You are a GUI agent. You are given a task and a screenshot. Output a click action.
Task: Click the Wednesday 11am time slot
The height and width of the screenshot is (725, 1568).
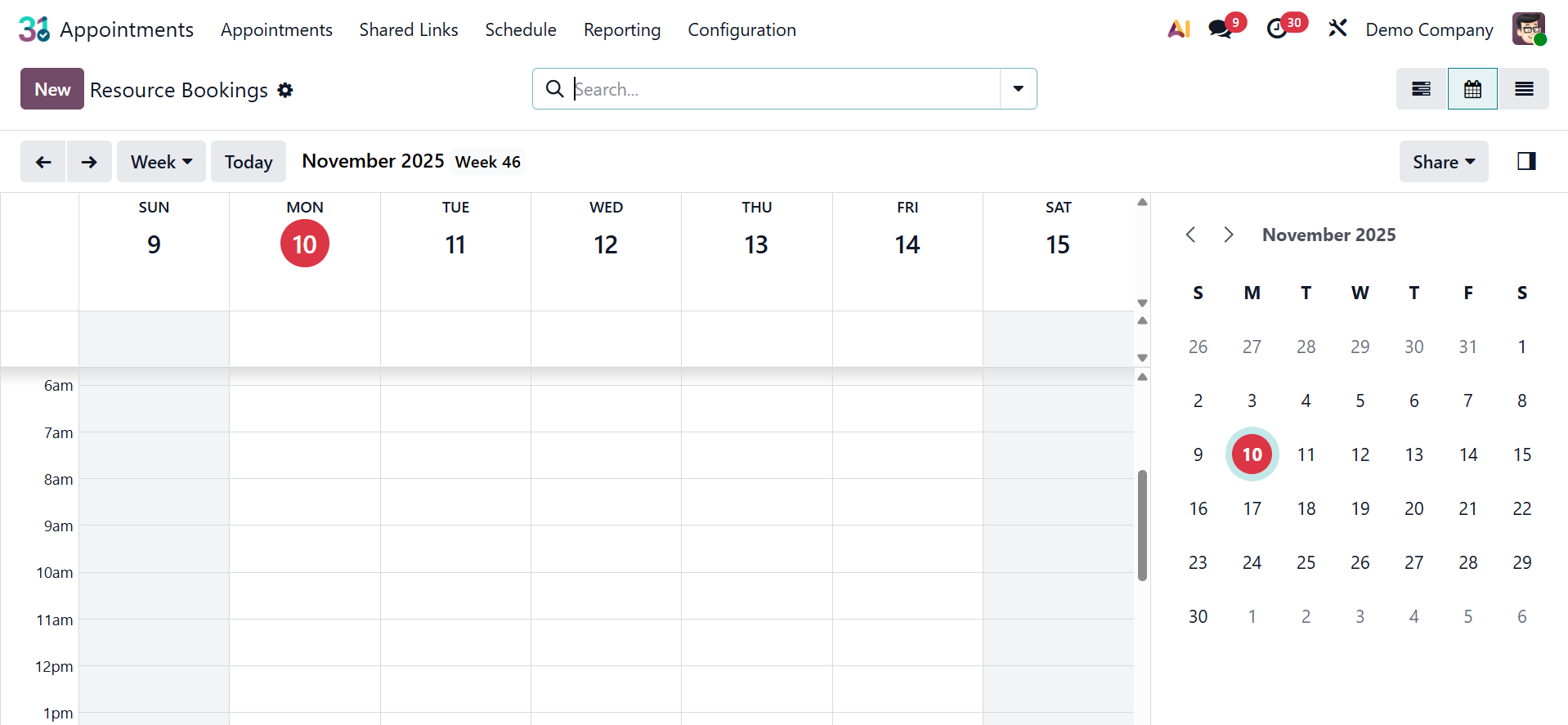pyautogui.click(x=606, y=642)
